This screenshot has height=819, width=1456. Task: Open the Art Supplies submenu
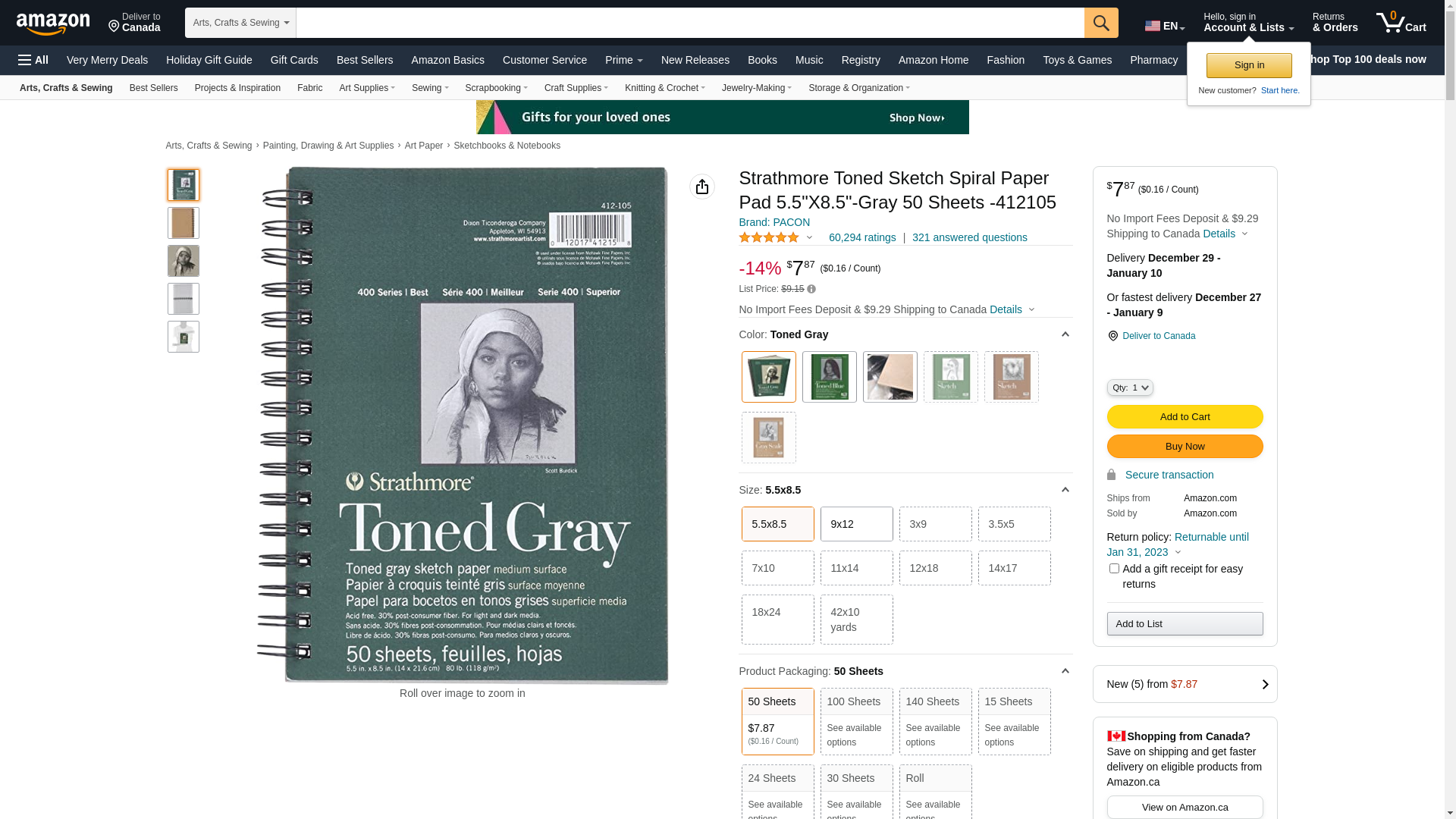click(367, 88)
